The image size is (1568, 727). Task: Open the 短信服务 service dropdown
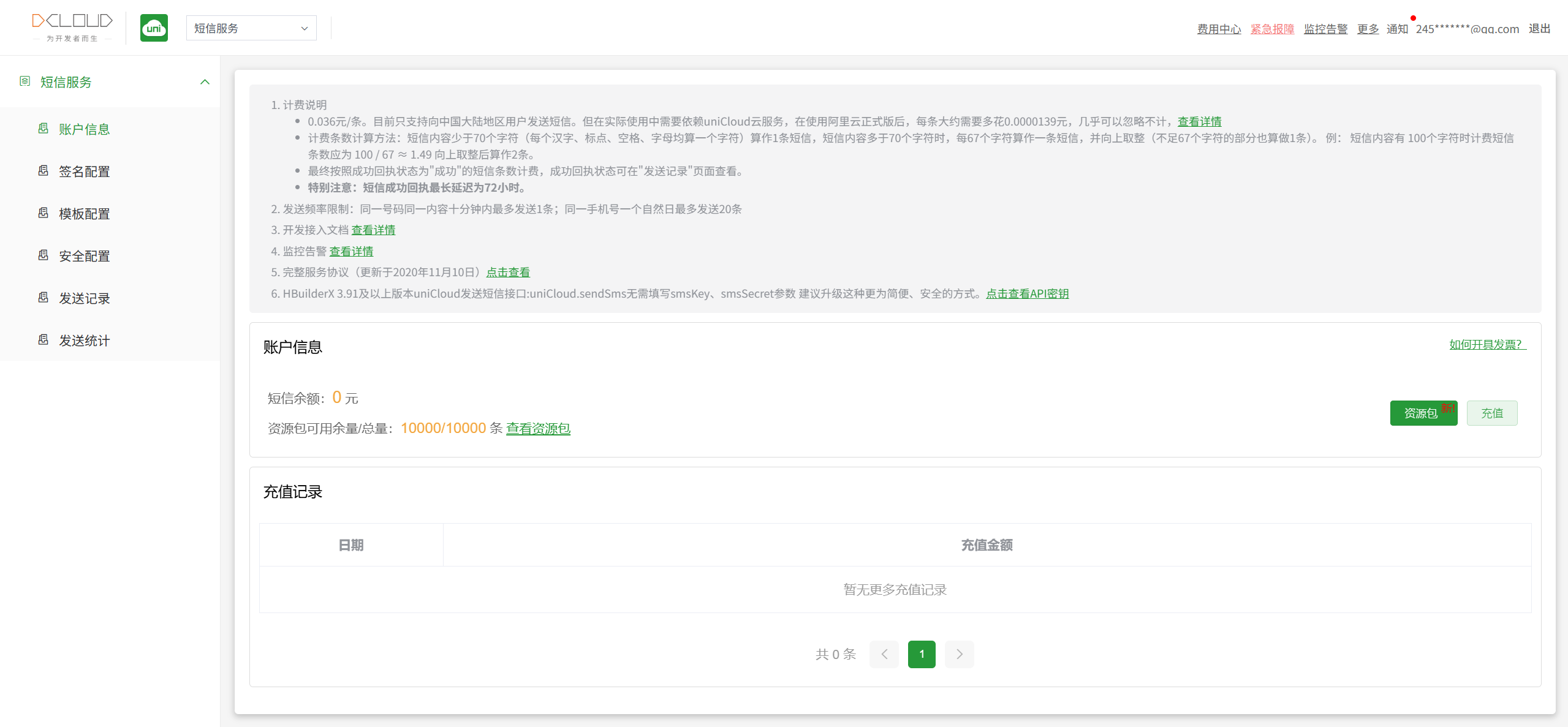[251, 28]
